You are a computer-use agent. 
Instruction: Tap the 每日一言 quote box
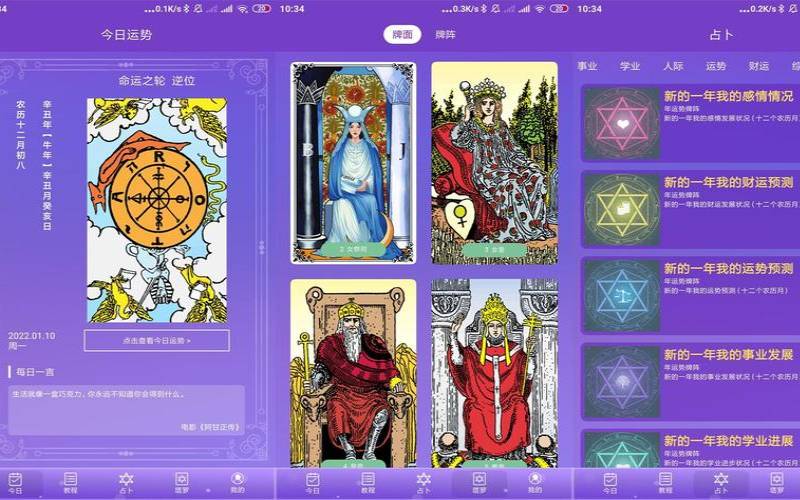coord(127,410)
